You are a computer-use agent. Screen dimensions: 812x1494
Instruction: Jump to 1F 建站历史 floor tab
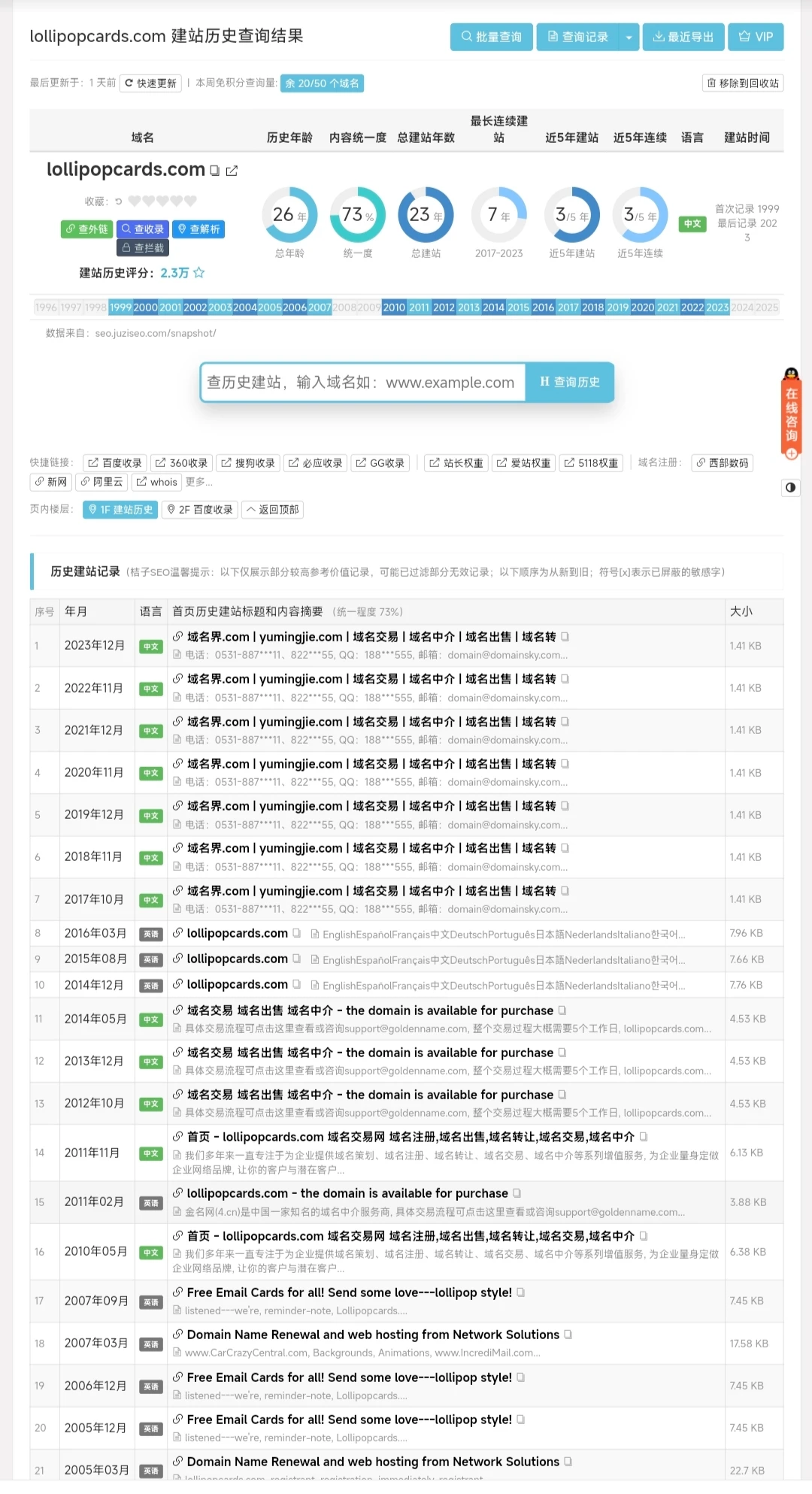pyautogui.click(x=120, y=510)
